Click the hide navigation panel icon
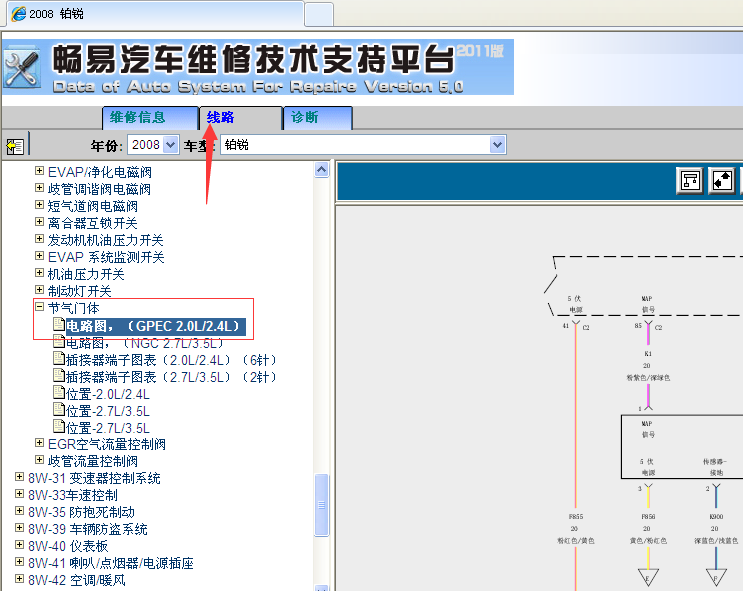 click(15, 146)
